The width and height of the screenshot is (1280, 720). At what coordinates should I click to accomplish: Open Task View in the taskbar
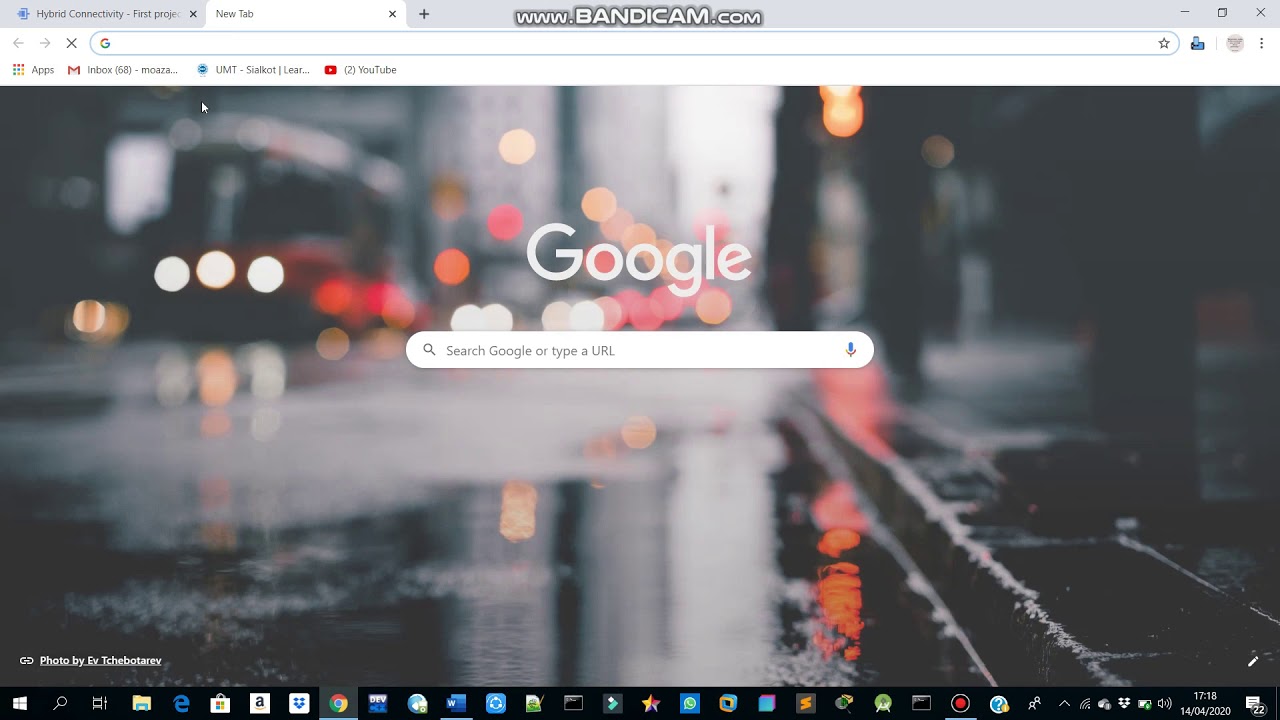tap(99, 703)
